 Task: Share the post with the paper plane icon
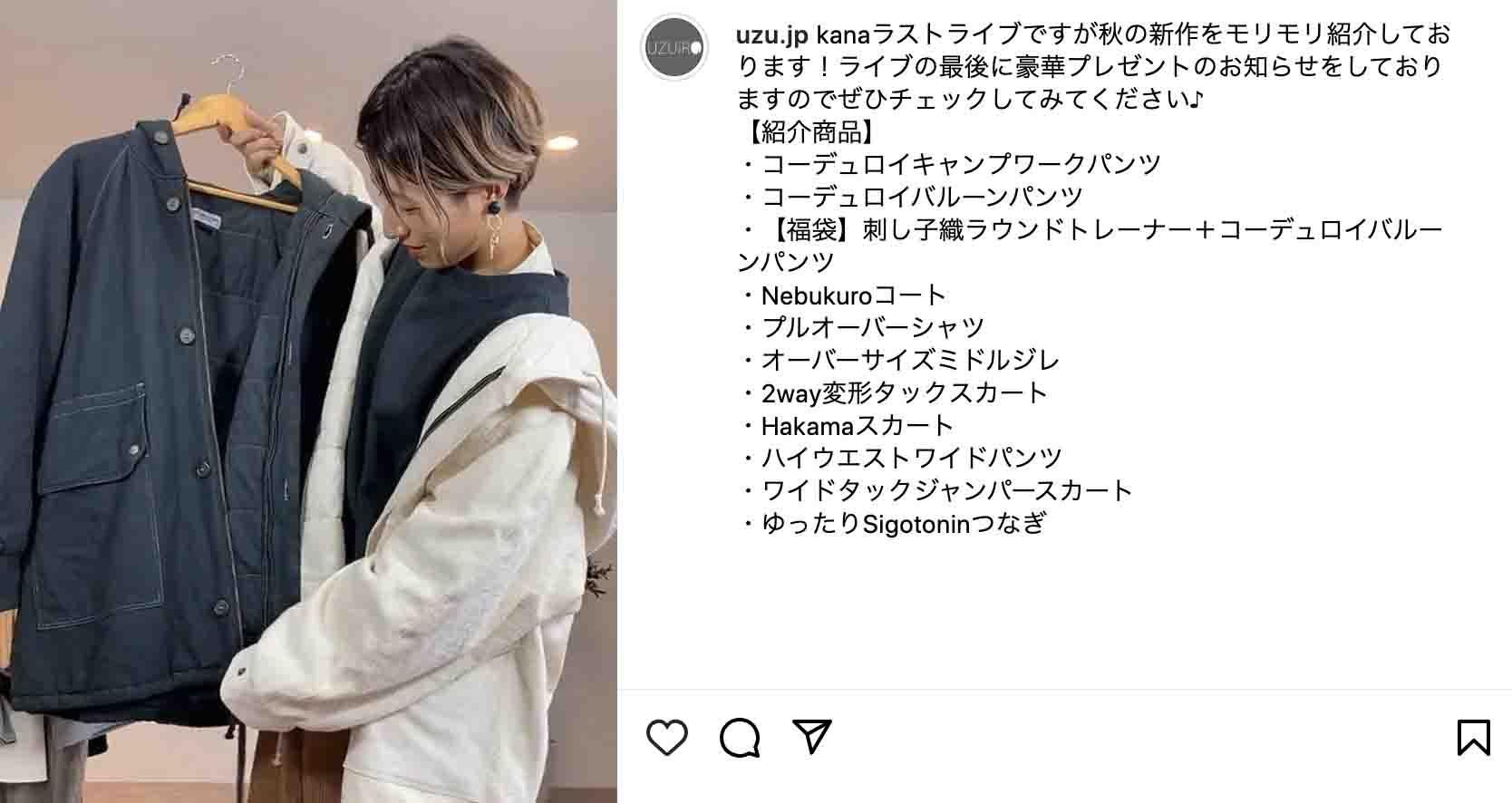pyautogui.click(x=812, y=737)
